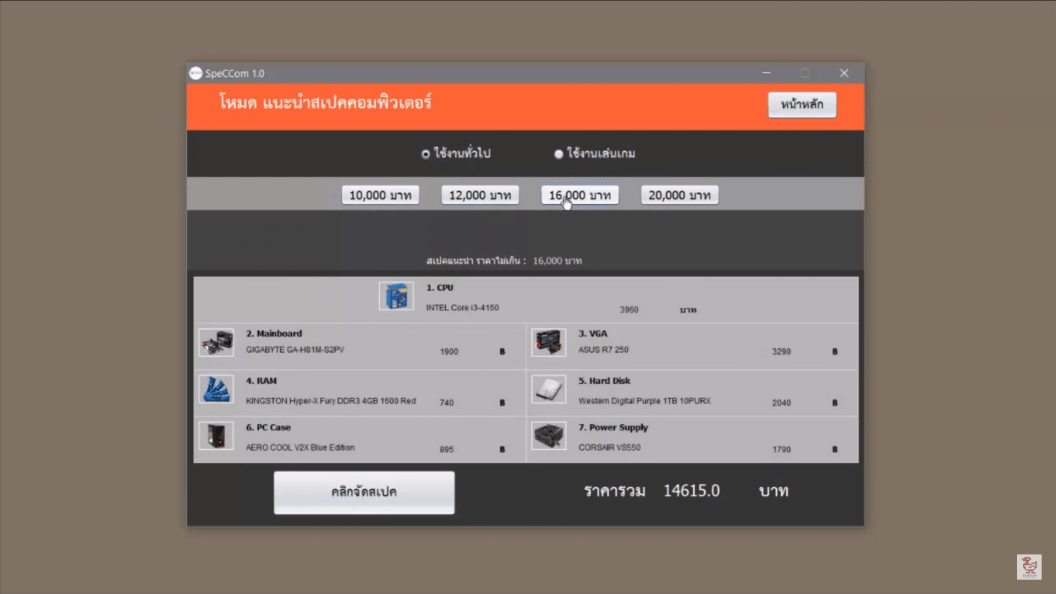Select the ใช้งานเล่นเกม radio option
The height and width of the screenshot is (594, 1056).
coord(559,154)
